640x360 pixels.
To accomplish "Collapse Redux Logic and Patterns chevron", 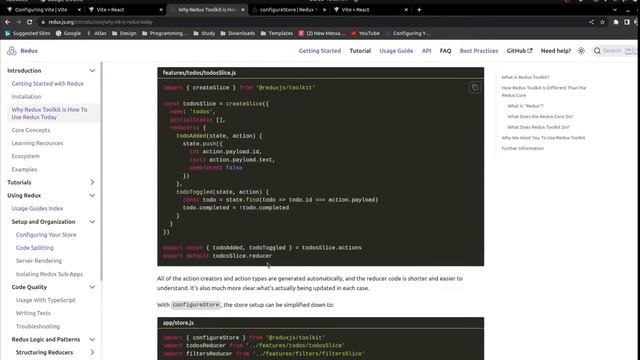I will tap(92, 339).
